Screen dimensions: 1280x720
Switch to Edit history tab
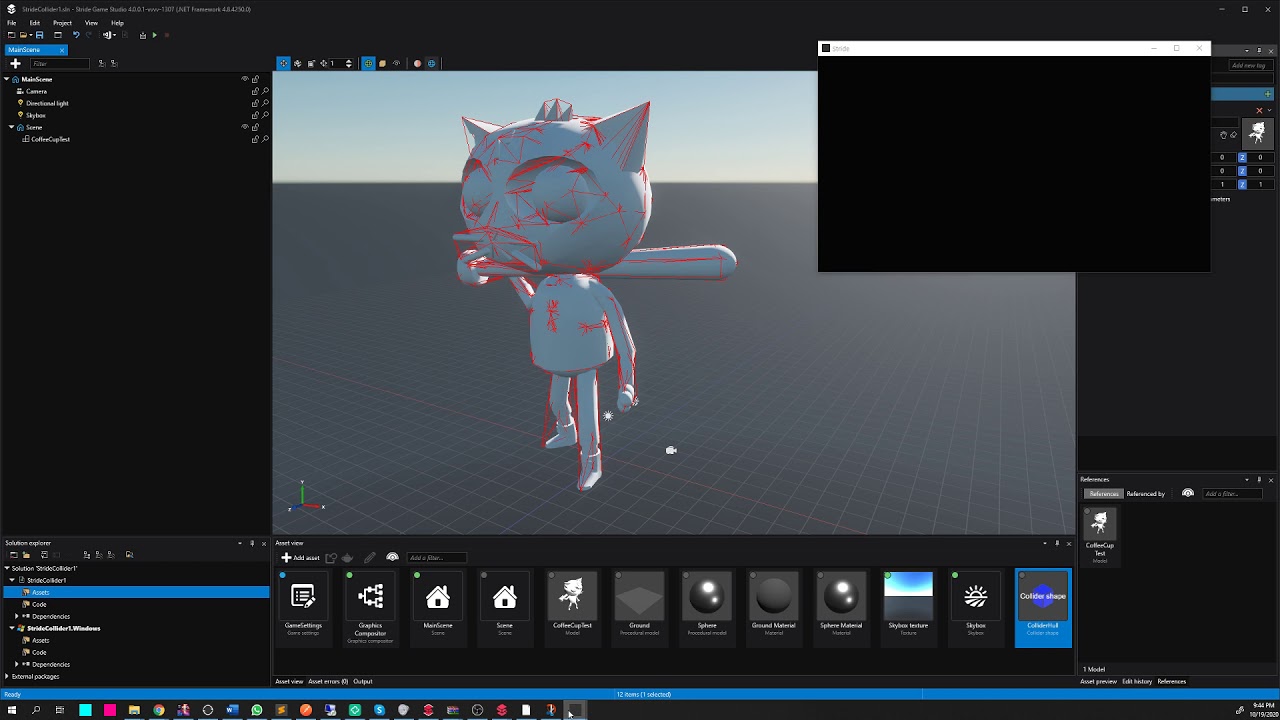pyautogui.click(x=1137, y=682)
